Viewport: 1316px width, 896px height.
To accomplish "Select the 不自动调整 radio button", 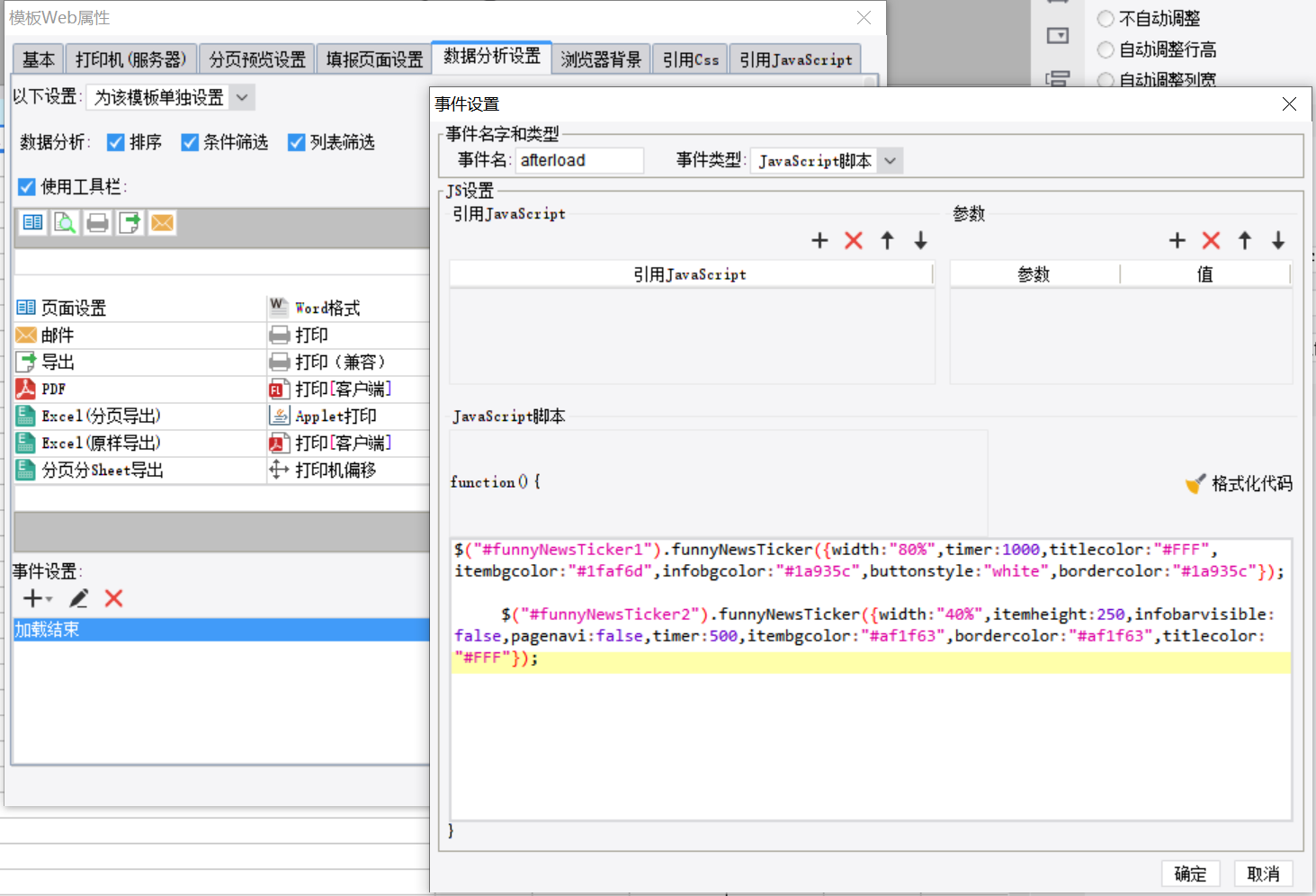I will pos(1106,19).
